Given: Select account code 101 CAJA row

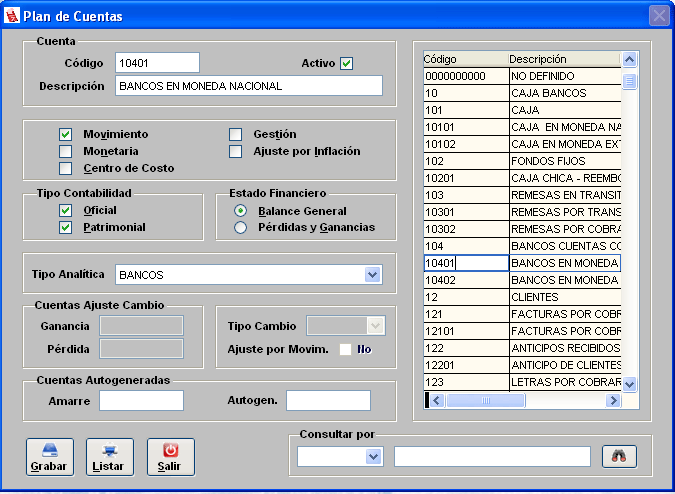Looking at the screenshot, I should [x=522, y=110].
